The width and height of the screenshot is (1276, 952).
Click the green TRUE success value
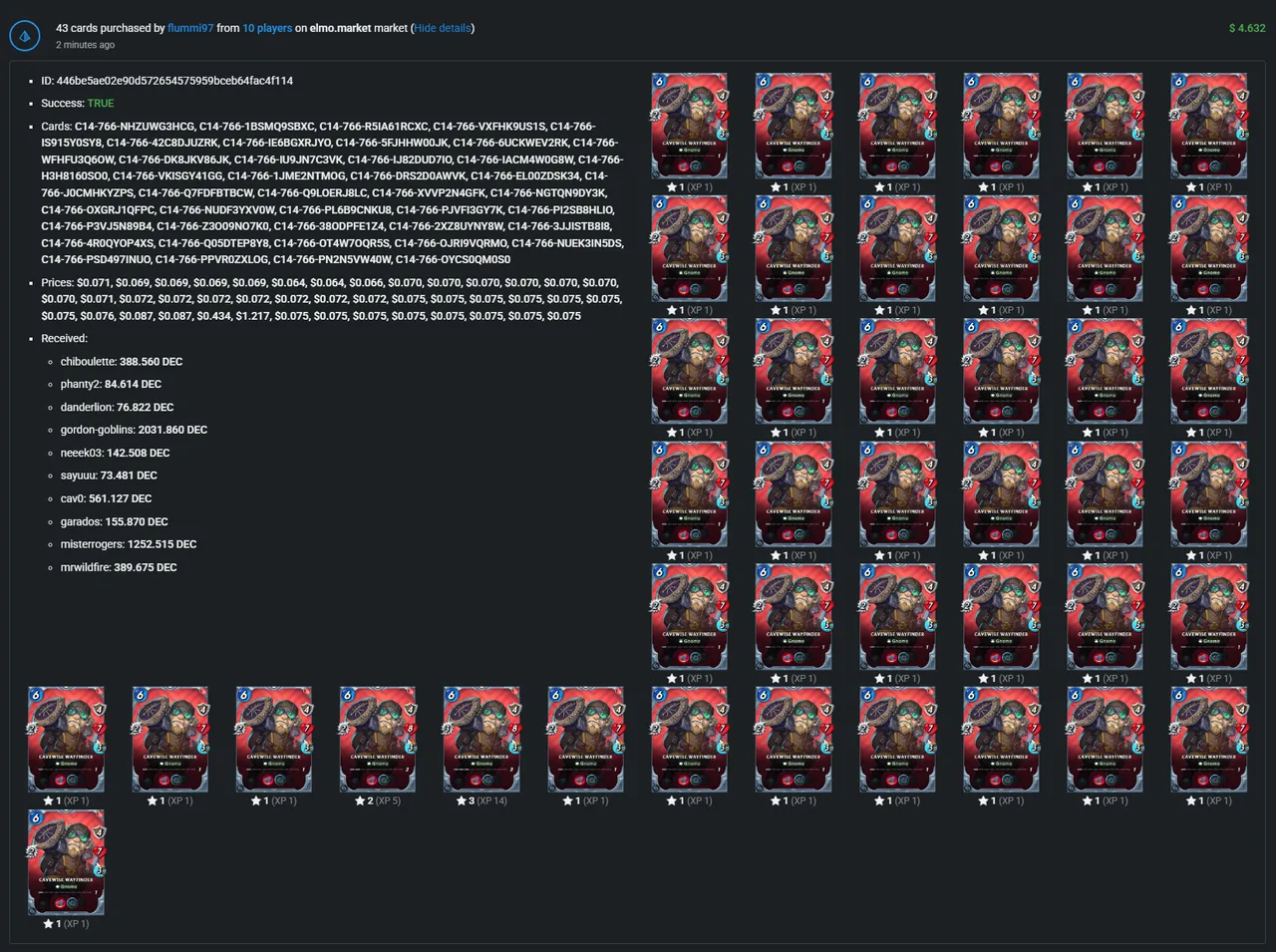pyautogui.click(x=101, y=104)
